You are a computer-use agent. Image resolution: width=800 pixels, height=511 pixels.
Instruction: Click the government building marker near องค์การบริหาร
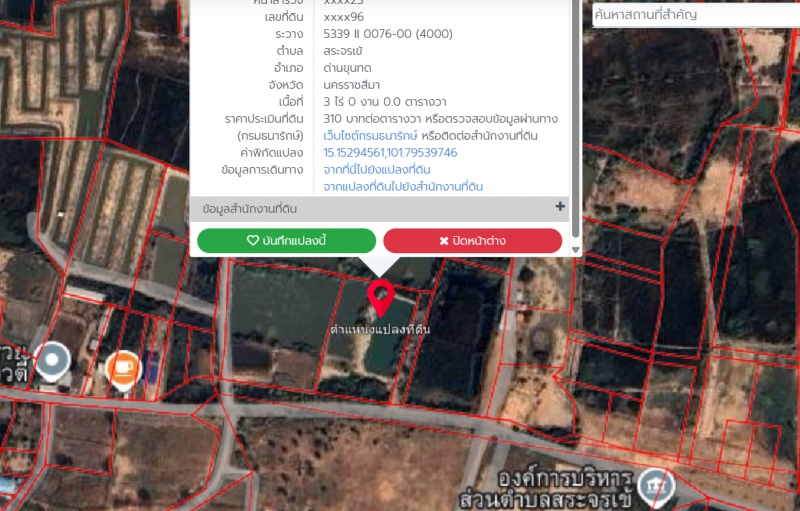coord(657,487)
